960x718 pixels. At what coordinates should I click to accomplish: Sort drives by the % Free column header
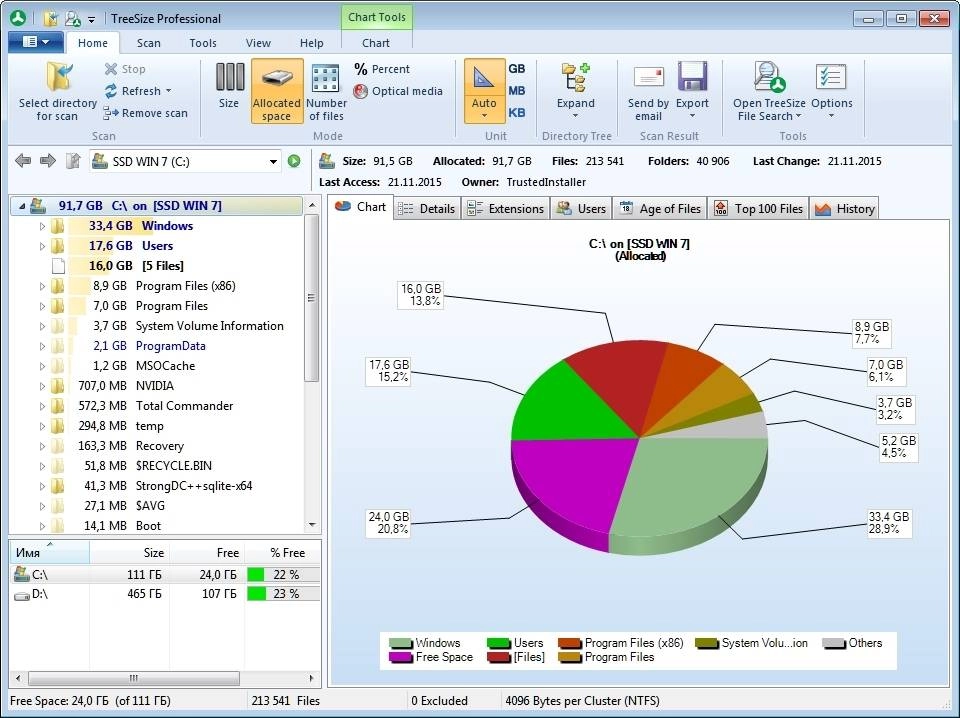pos(283,553)
